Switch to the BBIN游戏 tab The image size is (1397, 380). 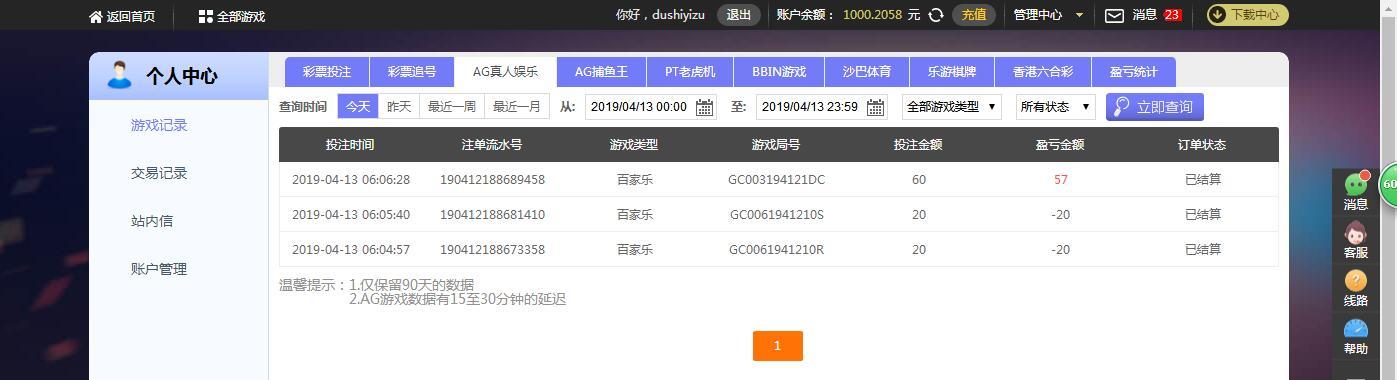tap(779, 72)
